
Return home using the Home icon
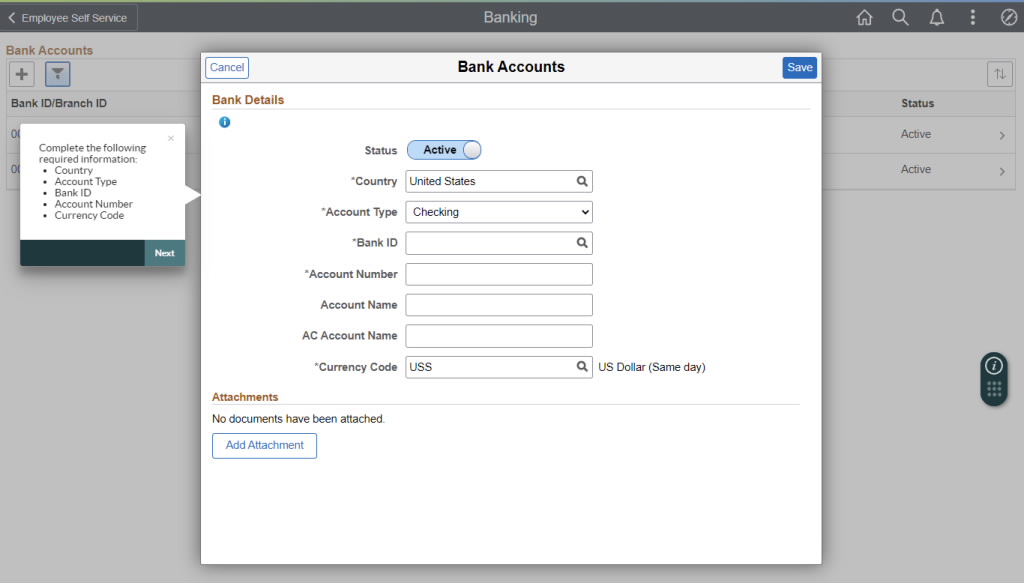(x=864, y=17)
